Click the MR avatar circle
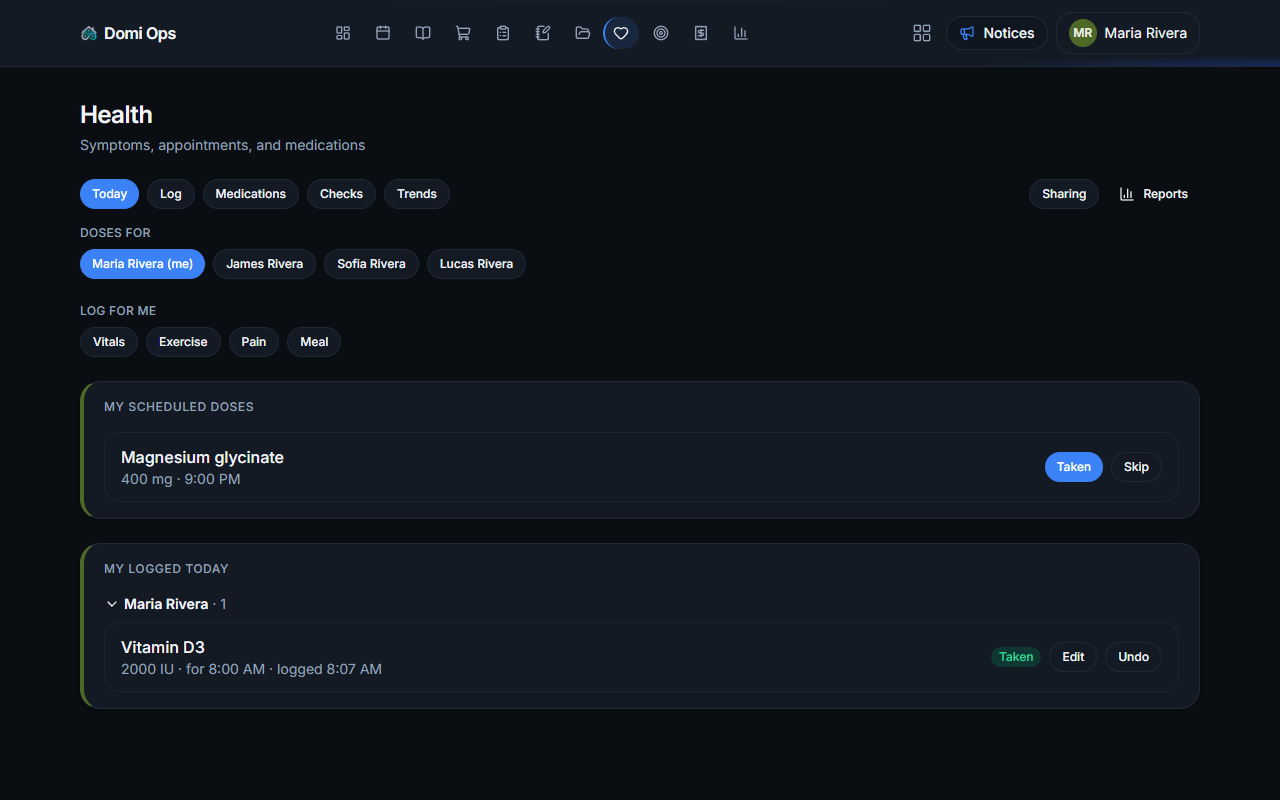The image size is (1280, 800). click(x=1083, y=33)
